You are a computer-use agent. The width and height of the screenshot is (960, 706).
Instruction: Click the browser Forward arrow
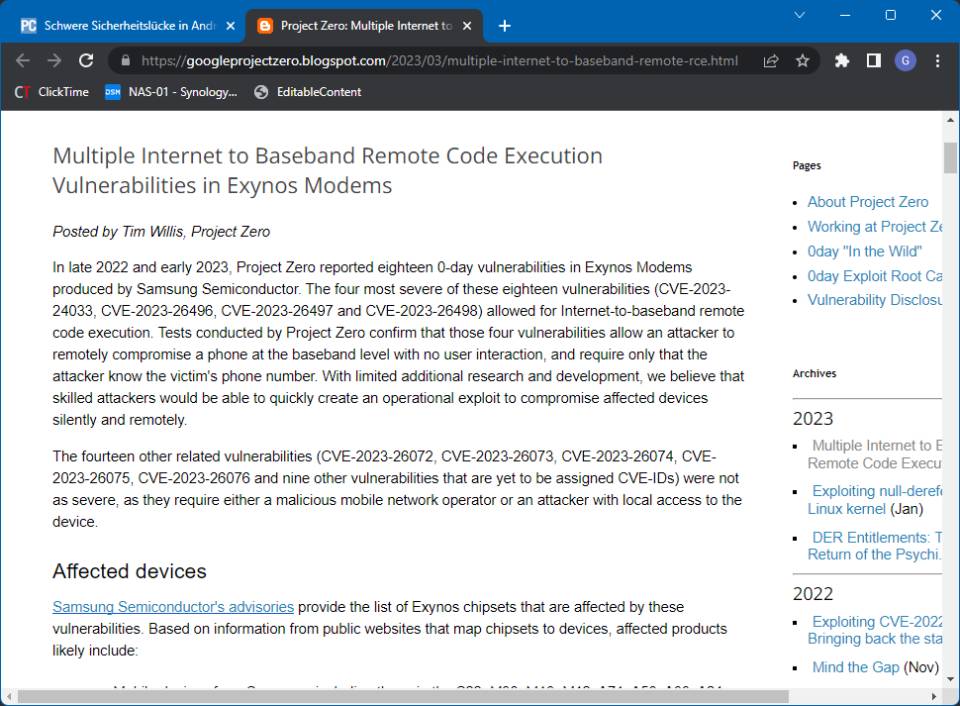[54, 61]
